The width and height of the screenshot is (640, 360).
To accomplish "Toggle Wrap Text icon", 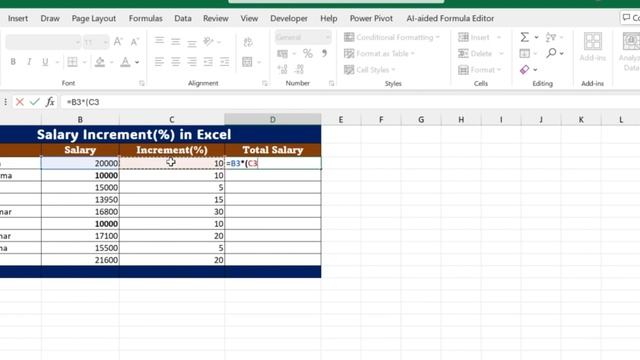I will click(248, 42).
